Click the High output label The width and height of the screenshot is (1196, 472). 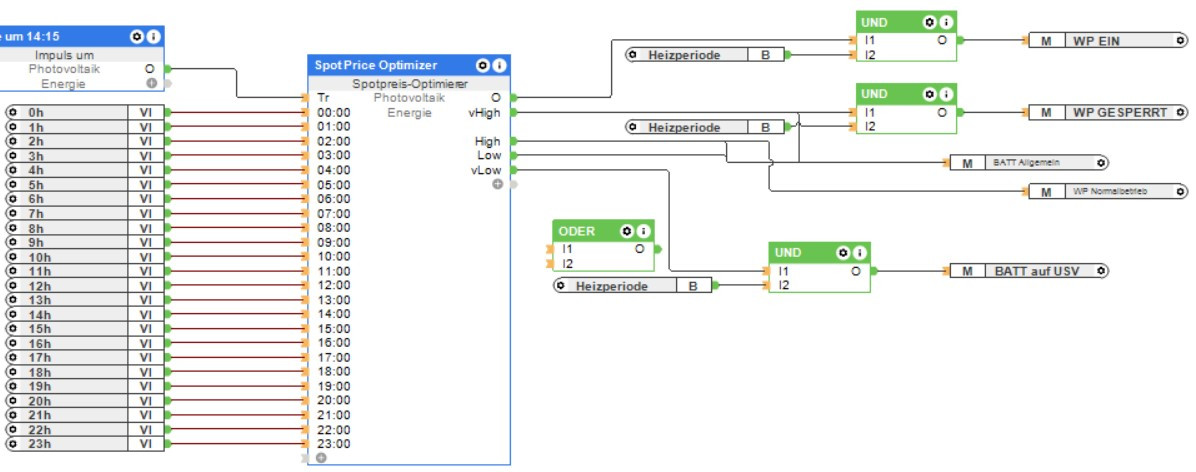(x=487, y=141)
